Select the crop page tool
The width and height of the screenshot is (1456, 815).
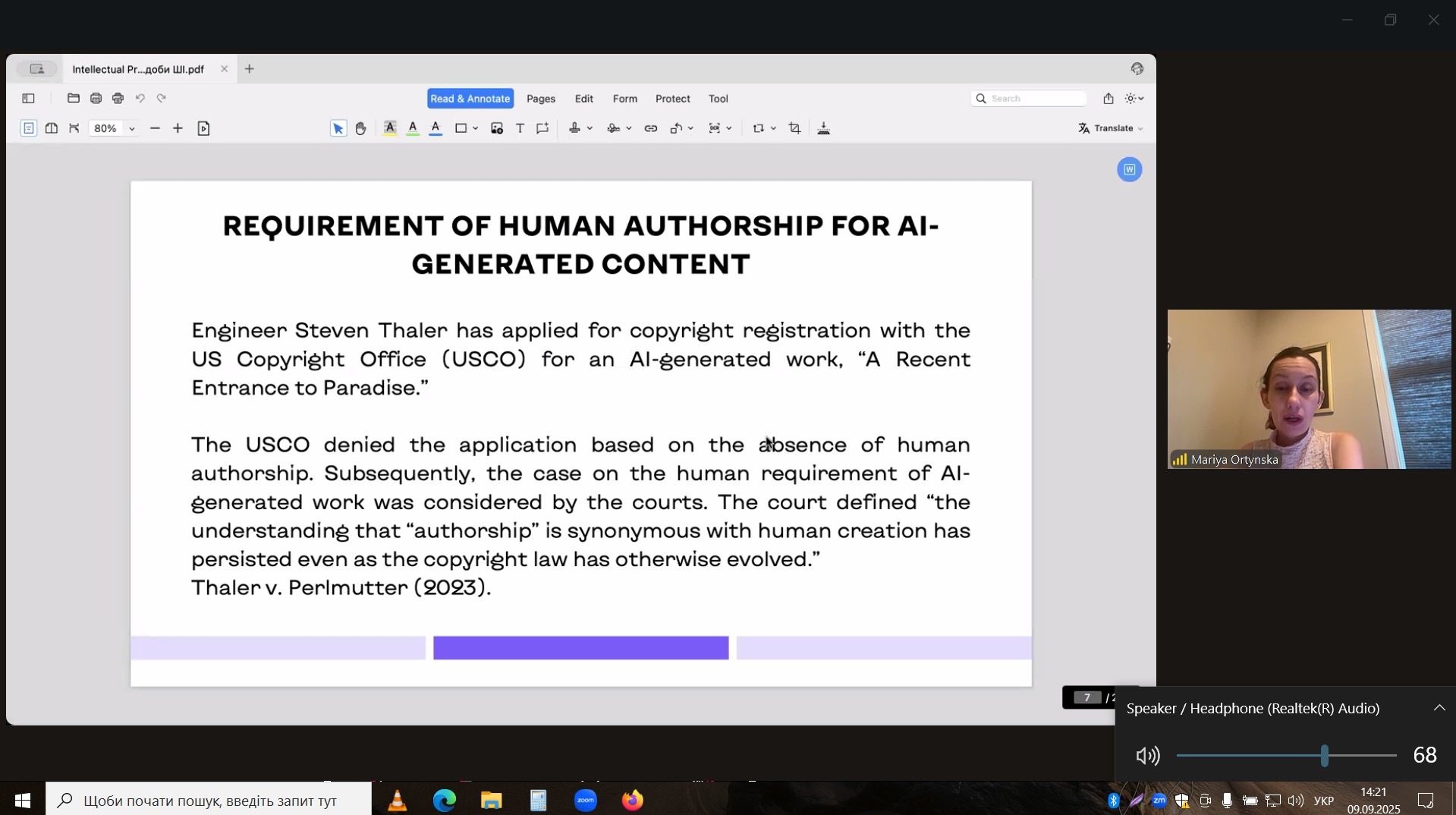pyautogui.click(x=794, y=128)
